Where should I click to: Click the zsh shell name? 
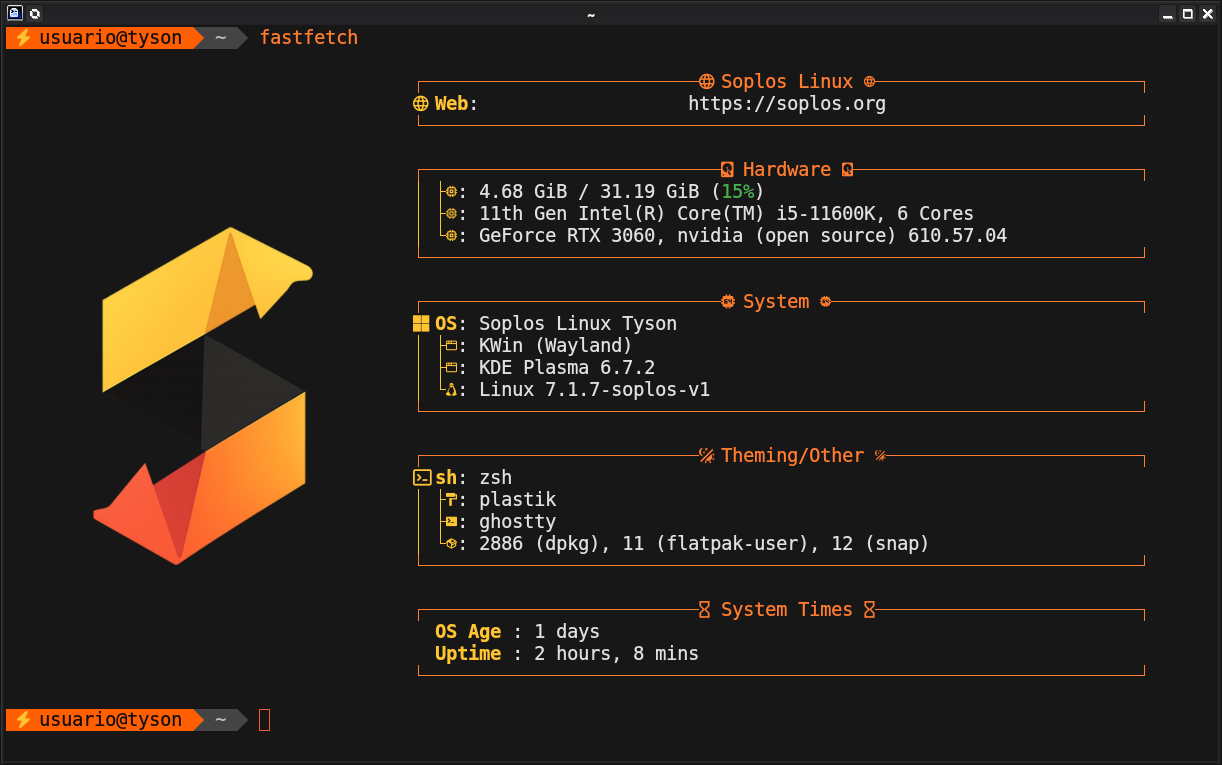pos(495,478)
